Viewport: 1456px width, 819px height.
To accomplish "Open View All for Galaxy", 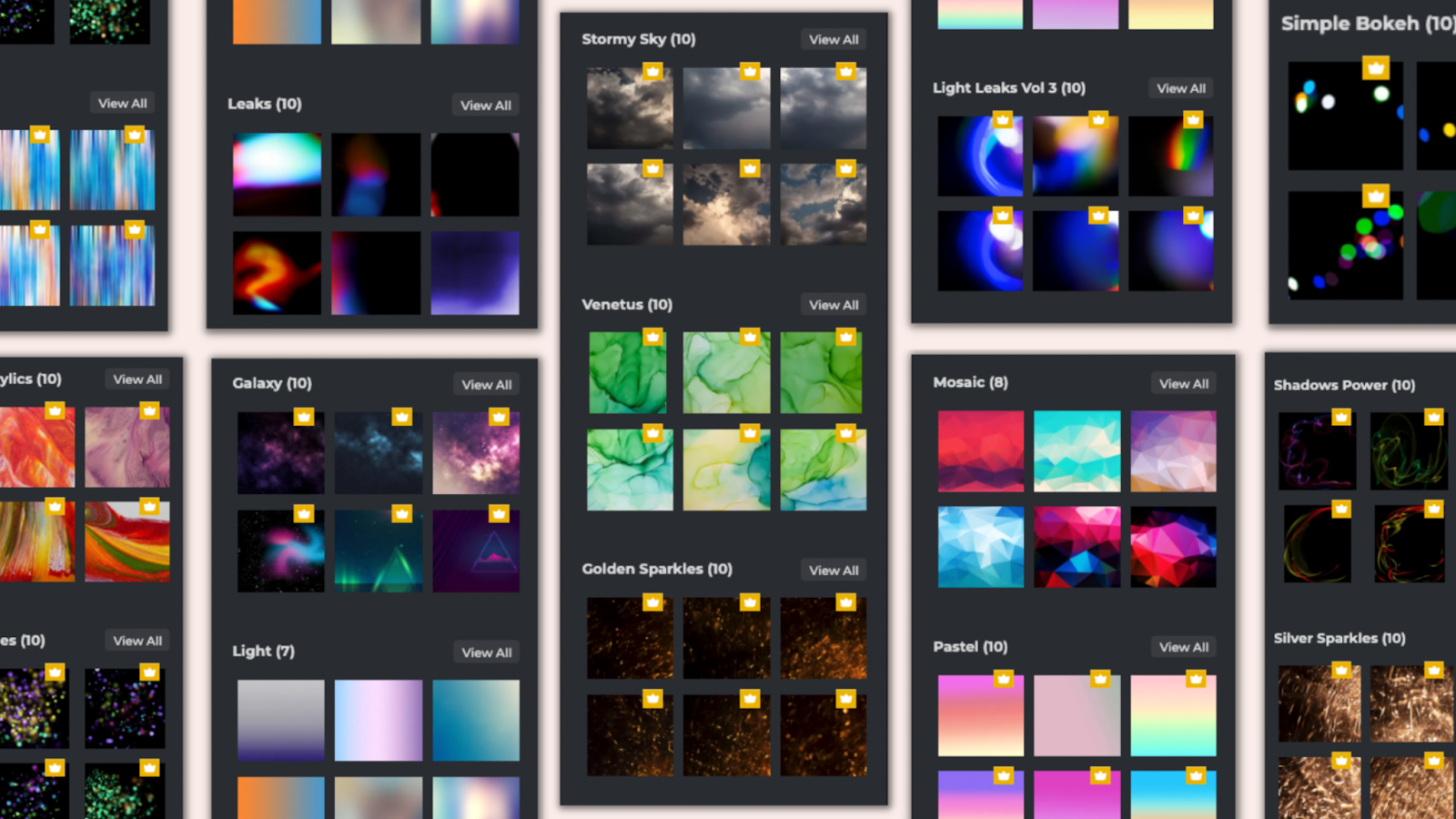I will [486, 384].
